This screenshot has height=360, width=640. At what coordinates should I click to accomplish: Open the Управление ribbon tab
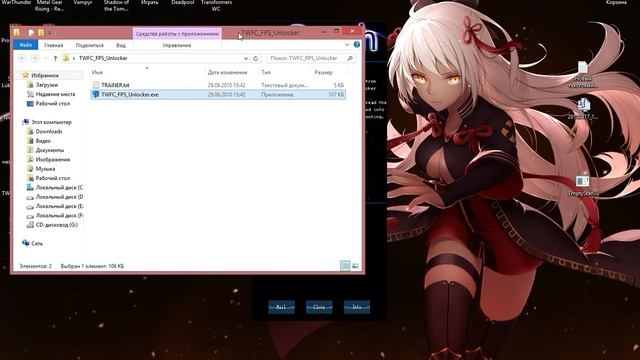point(177,45)
